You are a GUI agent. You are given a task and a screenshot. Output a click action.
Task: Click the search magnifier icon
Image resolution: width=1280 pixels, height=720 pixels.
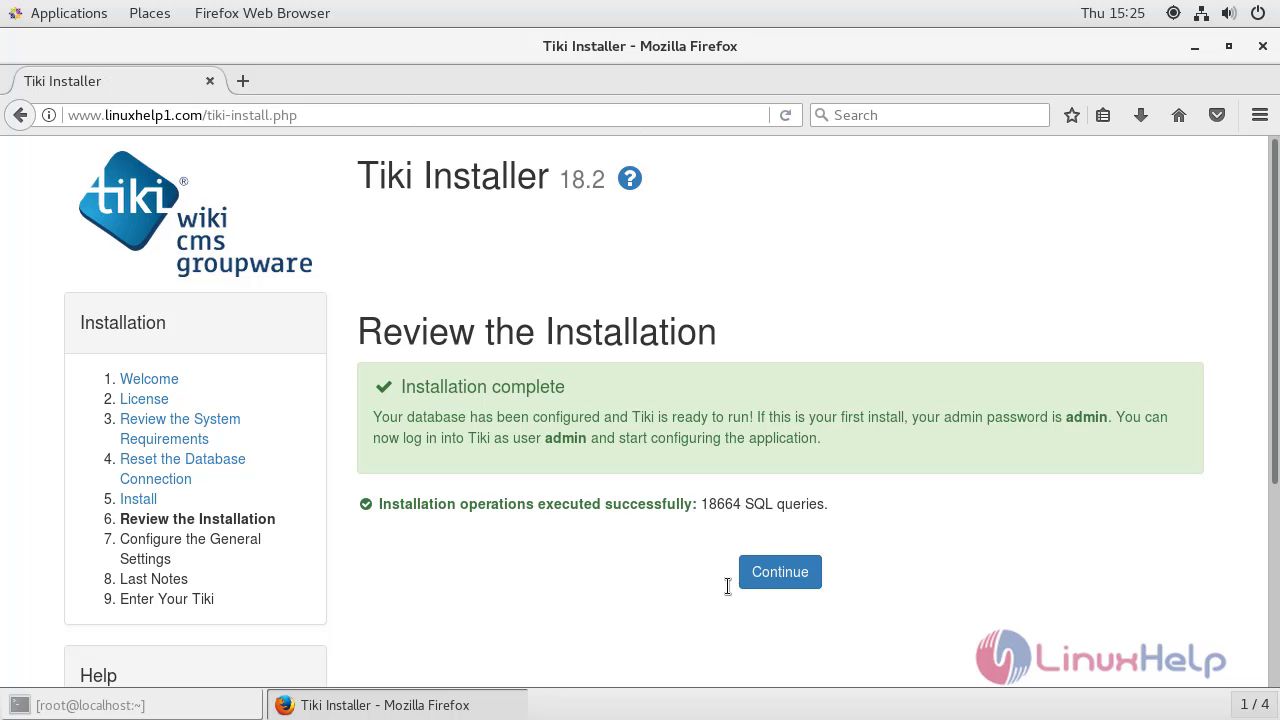point(822,115)
